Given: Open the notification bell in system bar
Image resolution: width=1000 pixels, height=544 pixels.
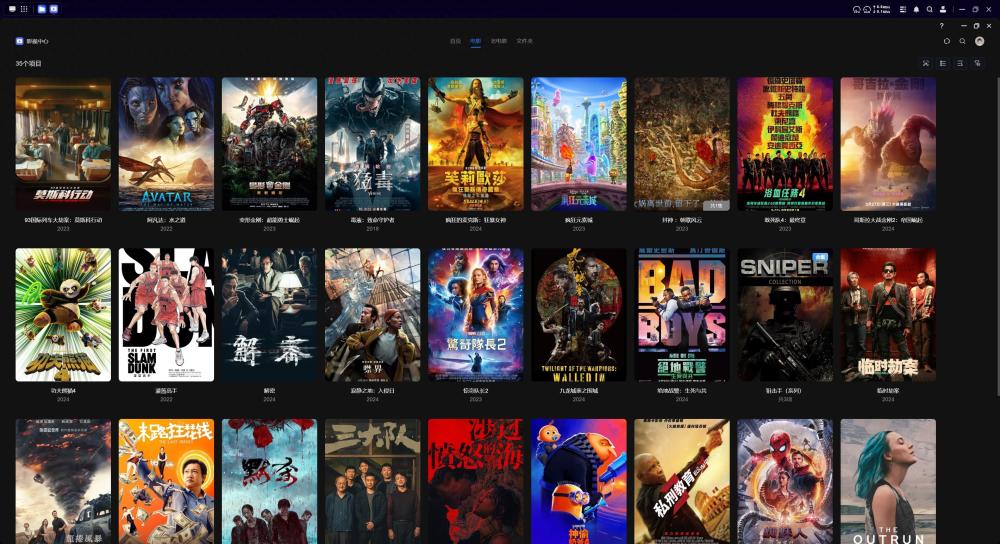Looking at the screenshot, I should [916, 9].
